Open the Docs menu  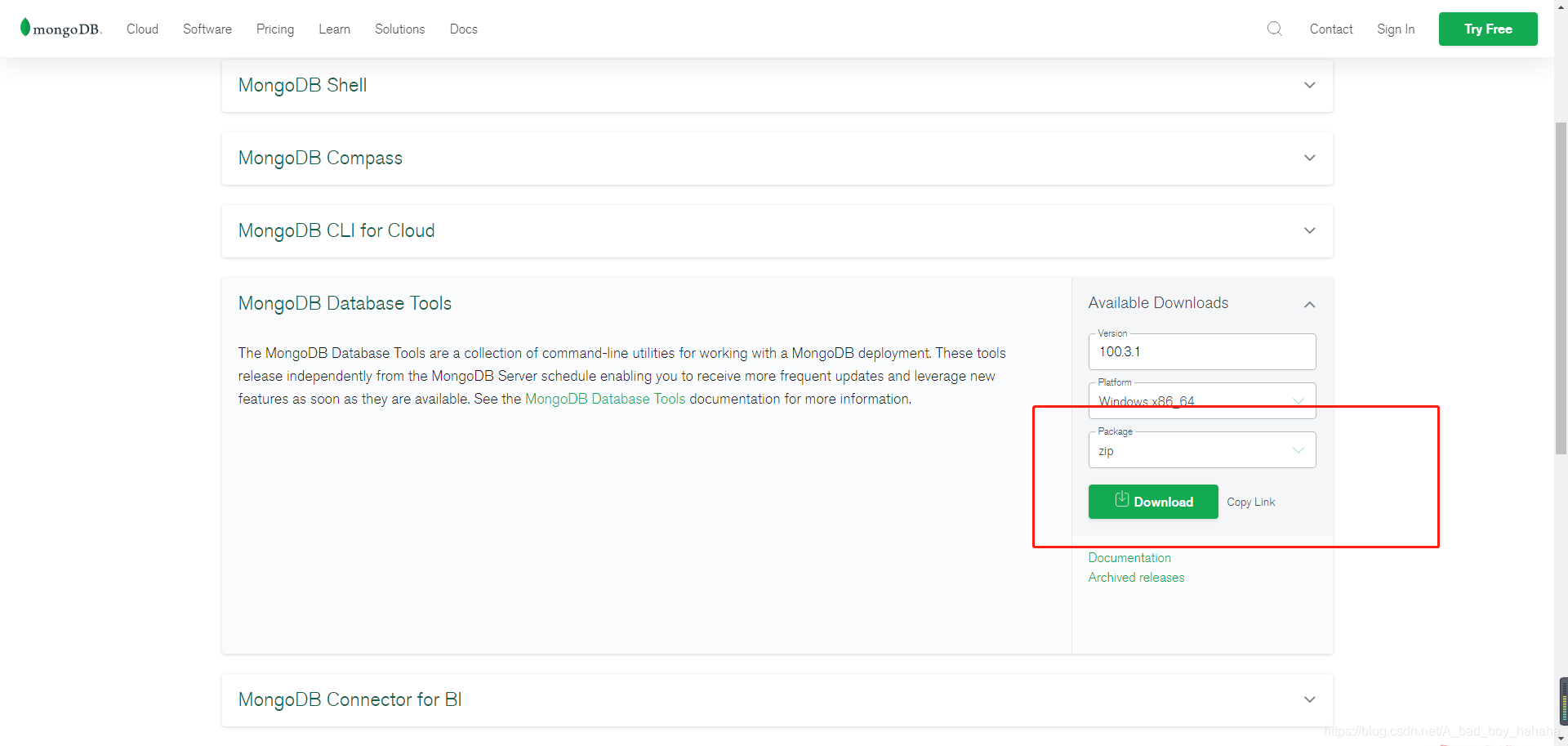[463, 29]
